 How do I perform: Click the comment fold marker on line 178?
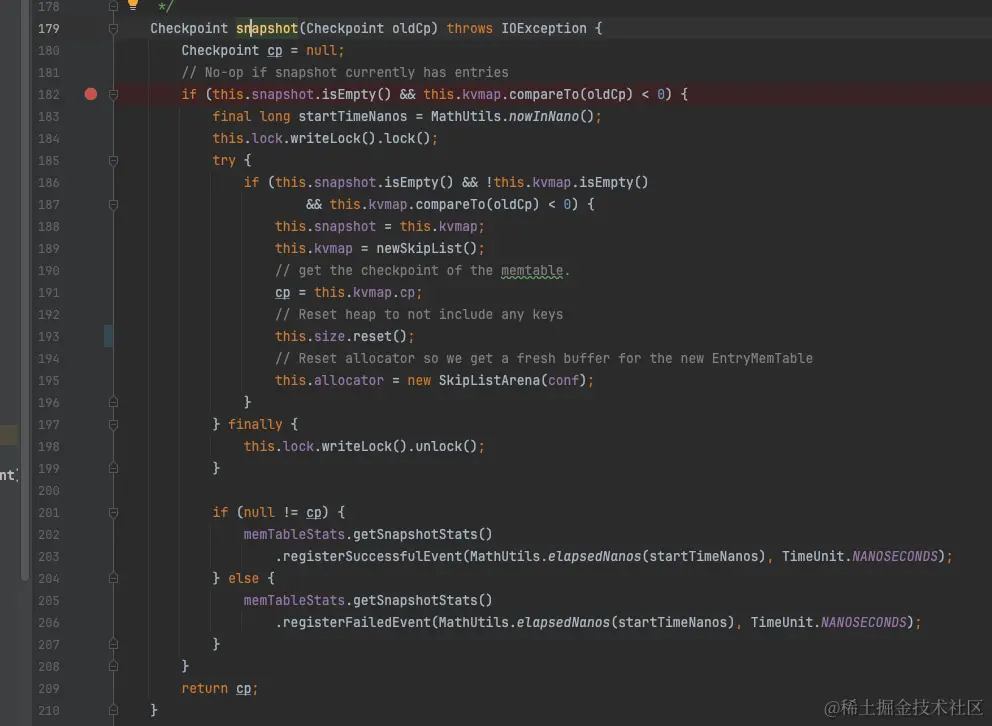click(x=113, y=6)
